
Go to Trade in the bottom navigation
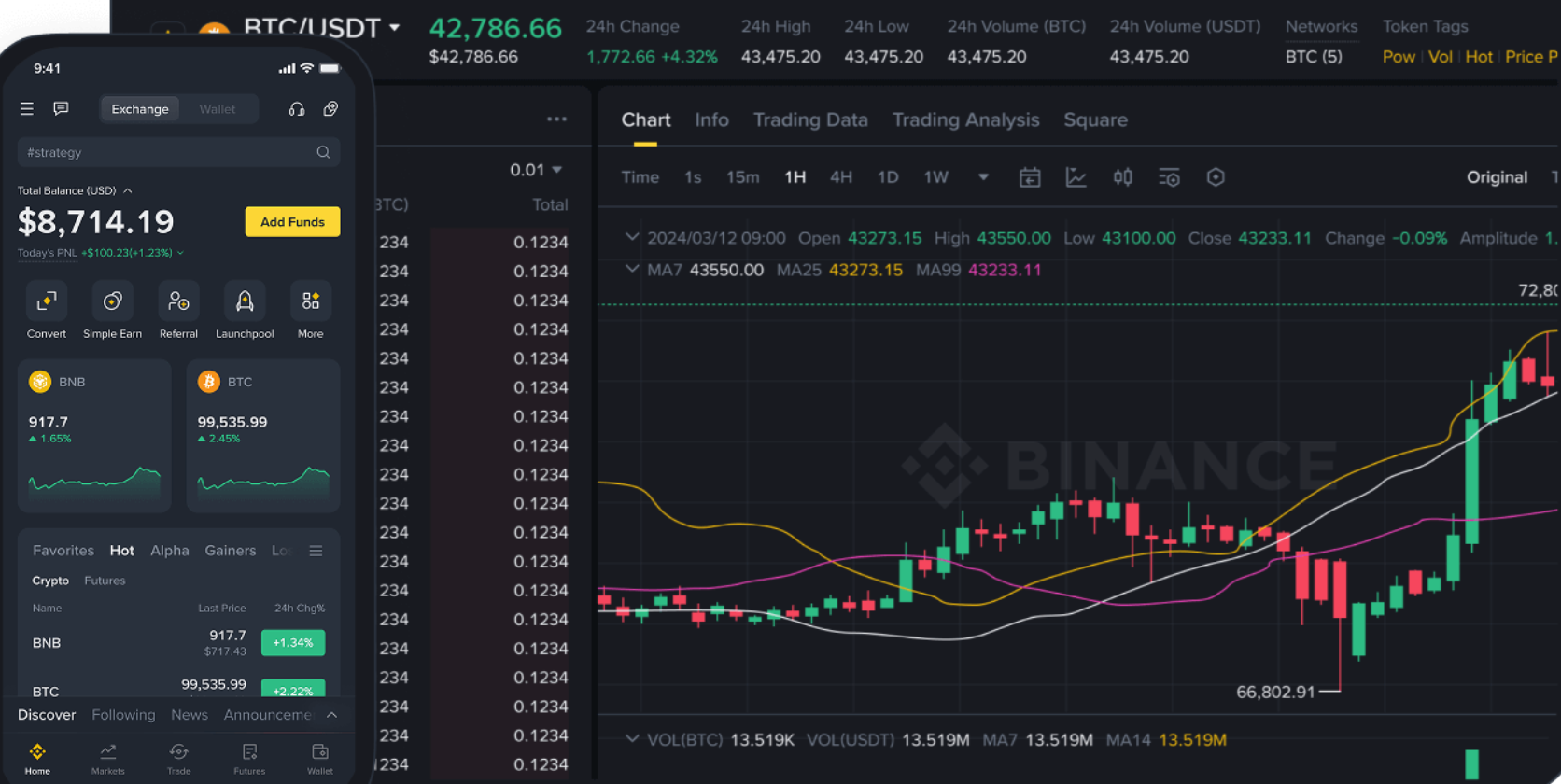click(x=178, y=760)
